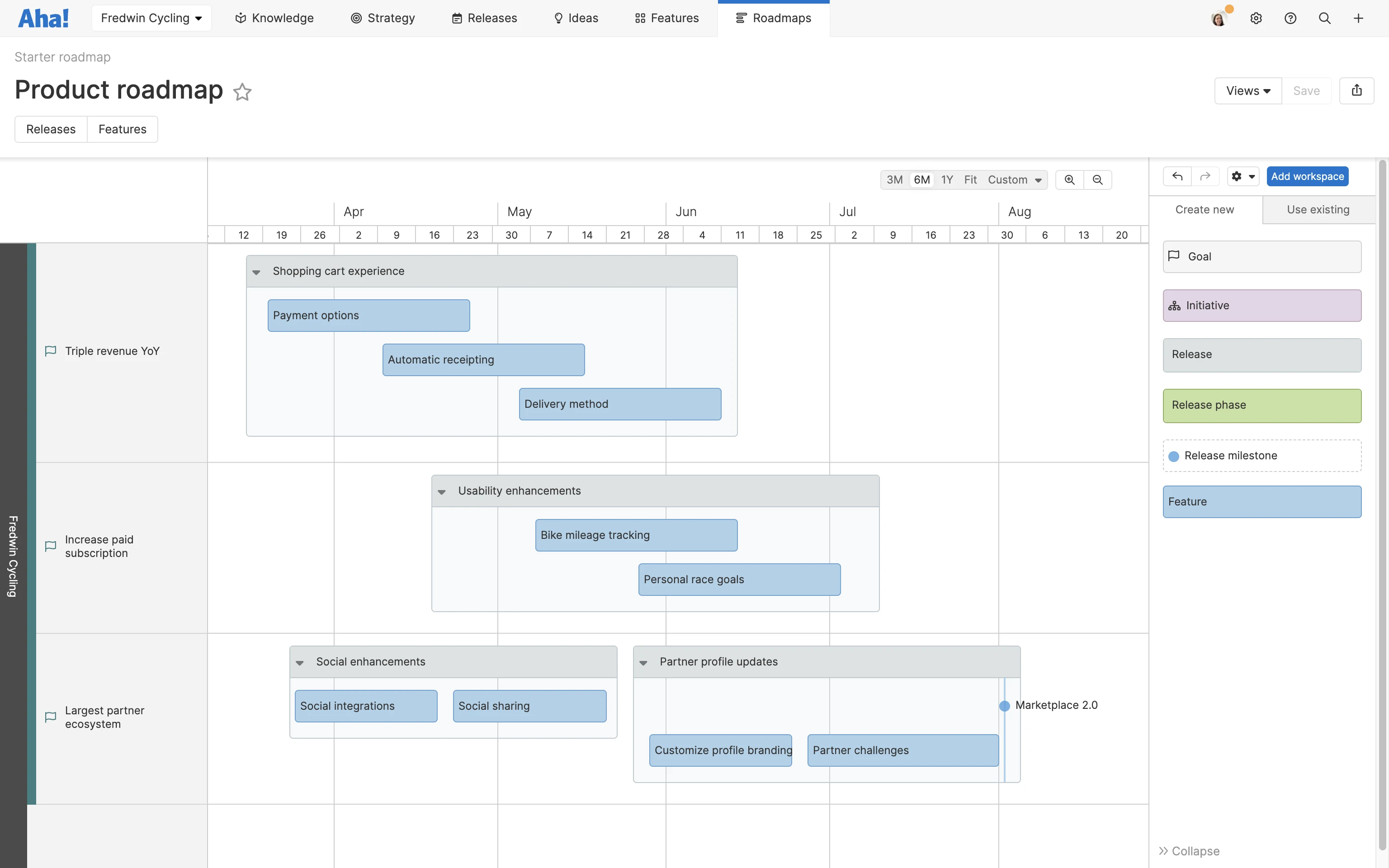This screenshot has height=868, width=1389.
Task: Switch timeline range to 3M
Action: [x=894, y=179]
